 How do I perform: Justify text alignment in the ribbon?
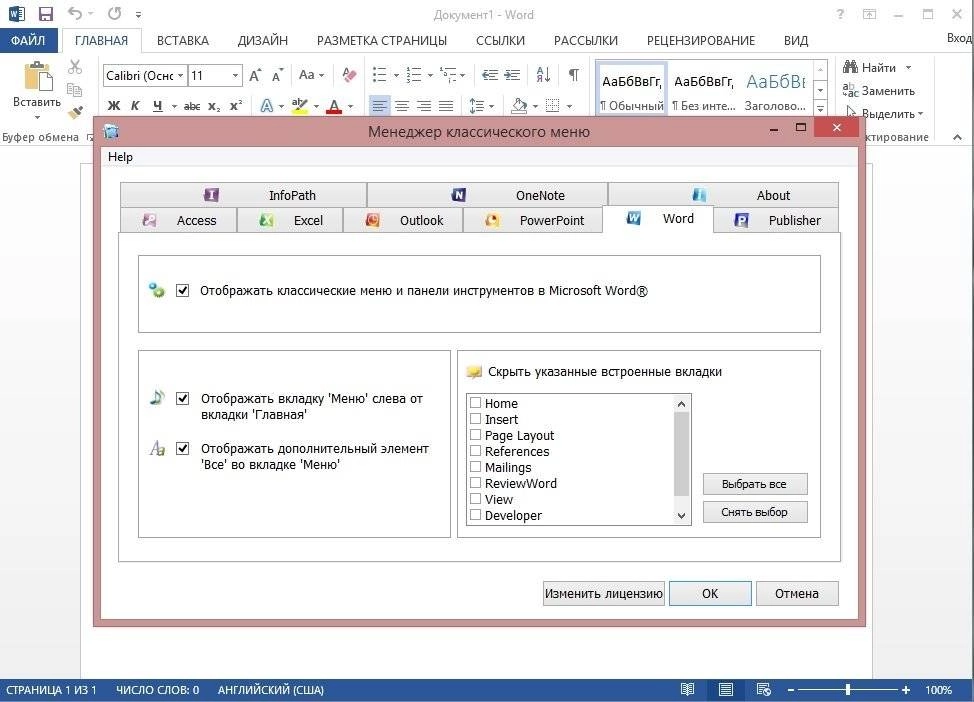[446, 106]
